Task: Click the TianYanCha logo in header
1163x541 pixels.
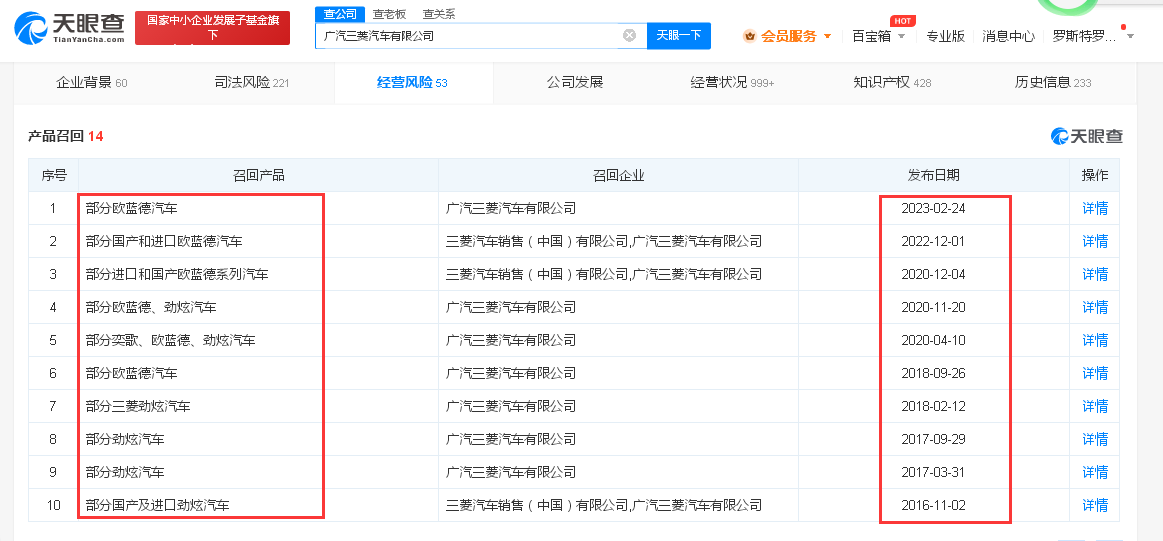Action: pyautogui.click(x=70, y=28)
